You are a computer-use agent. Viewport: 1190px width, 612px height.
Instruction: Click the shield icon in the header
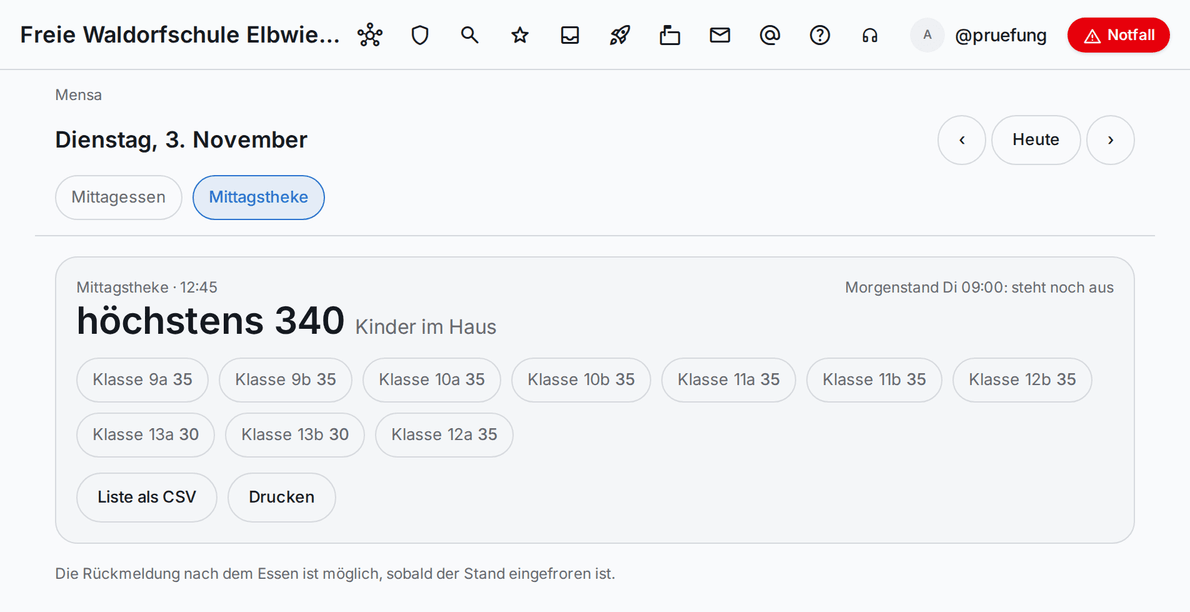420,35
